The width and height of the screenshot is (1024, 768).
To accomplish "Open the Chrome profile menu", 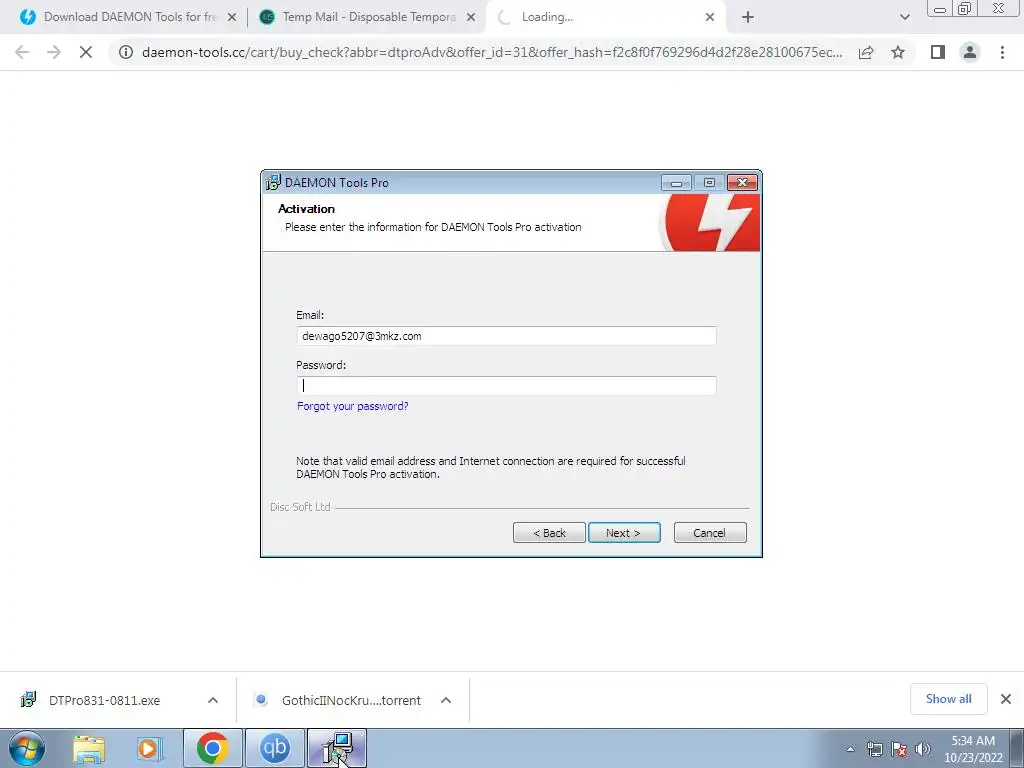I will pyautogui.click(x=970, y=52).
